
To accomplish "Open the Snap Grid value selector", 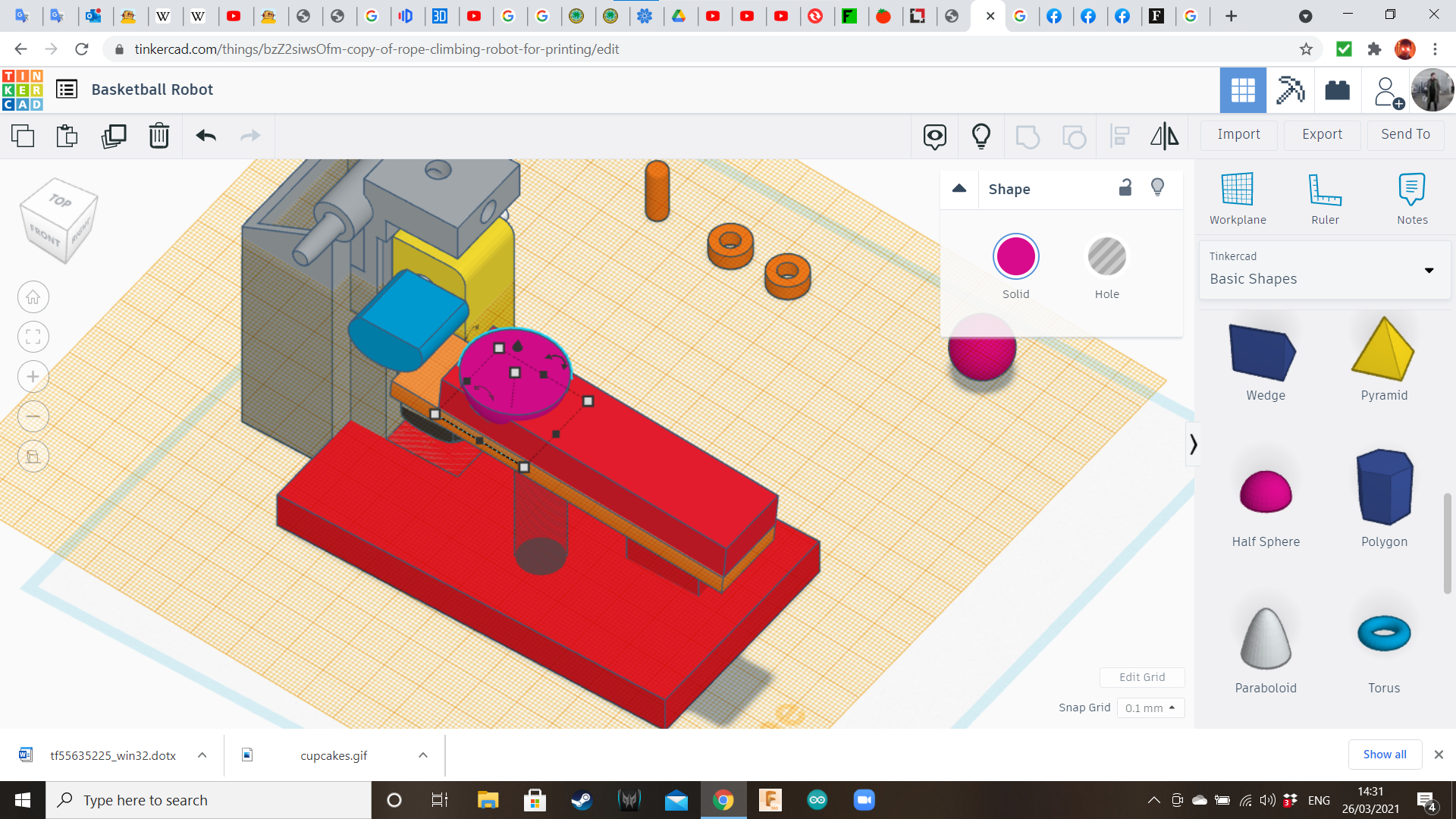I will [x=1150, y=708].
